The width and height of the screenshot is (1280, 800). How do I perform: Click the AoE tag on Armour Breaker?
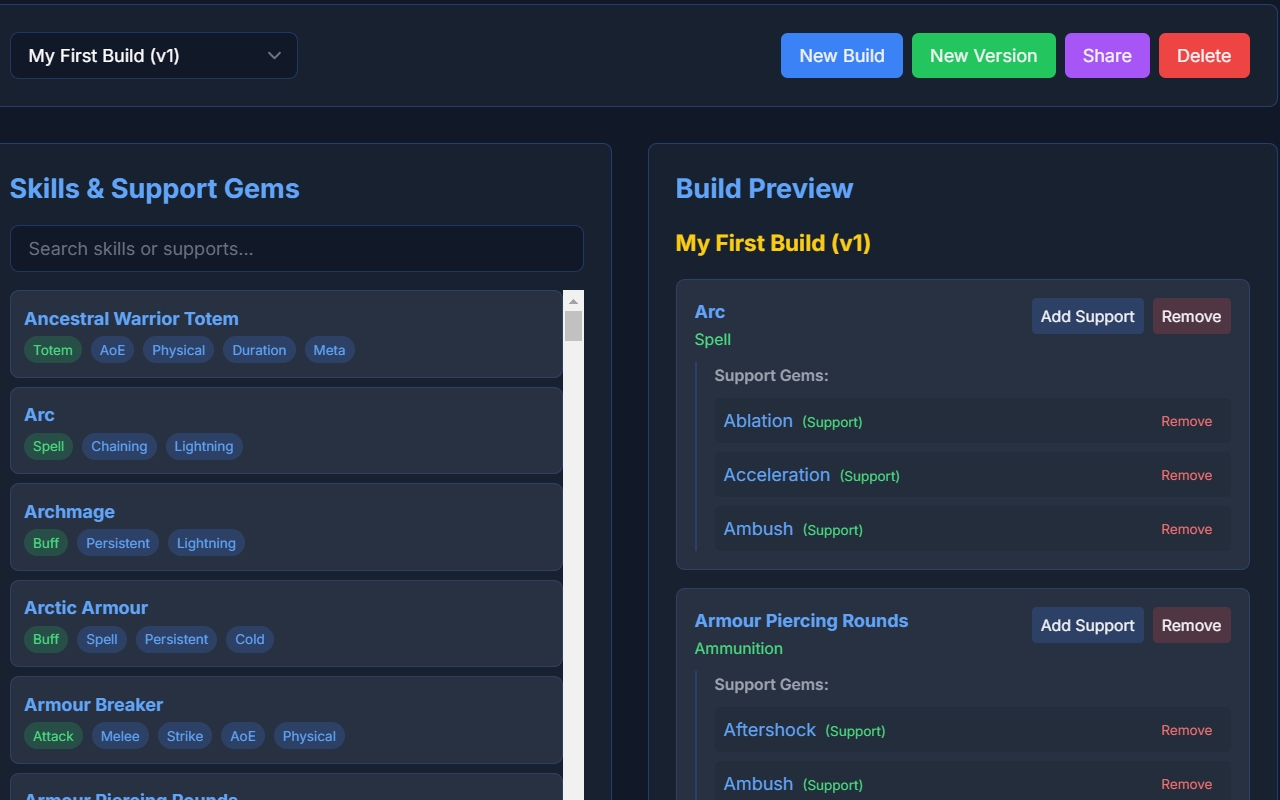pyautogui.click(x=243, y=736)
